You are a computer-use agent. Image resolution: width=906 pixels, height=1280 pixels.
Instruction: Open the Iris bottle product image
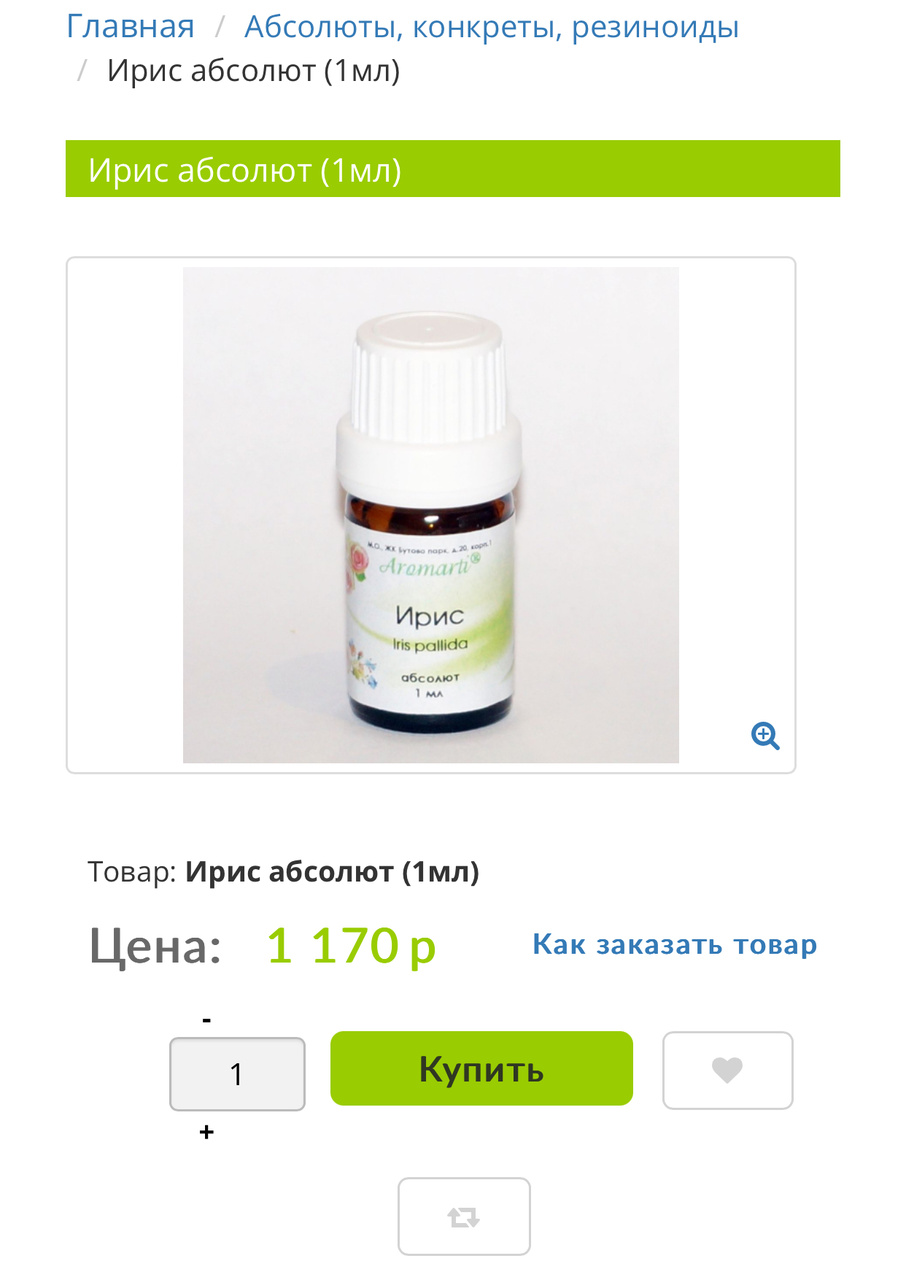tap(431, 515)
